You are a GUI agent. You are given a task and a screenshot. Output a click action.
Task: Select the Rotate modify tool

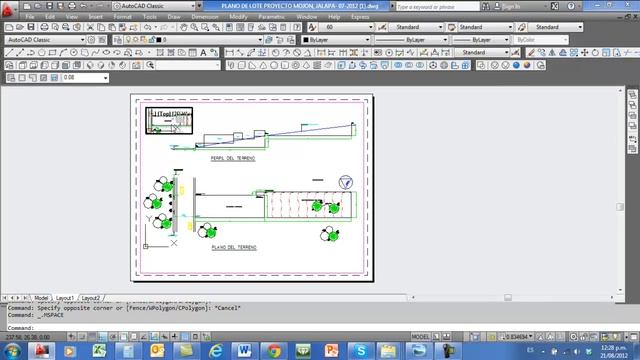595,53
